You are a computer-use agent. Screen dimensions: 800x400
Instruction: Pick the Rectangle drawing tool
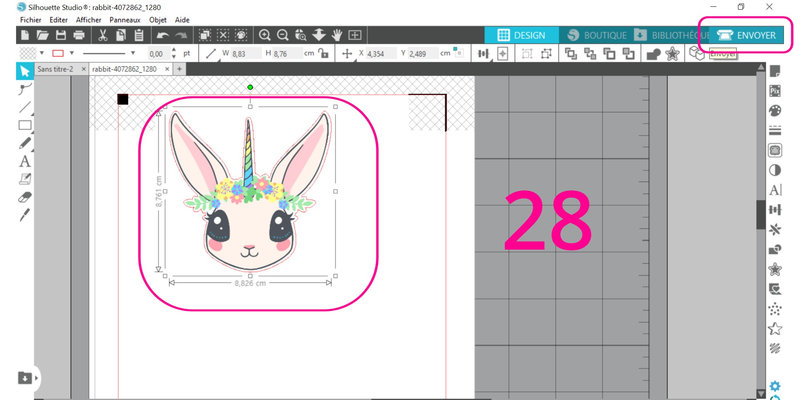[x=25, y=125]
